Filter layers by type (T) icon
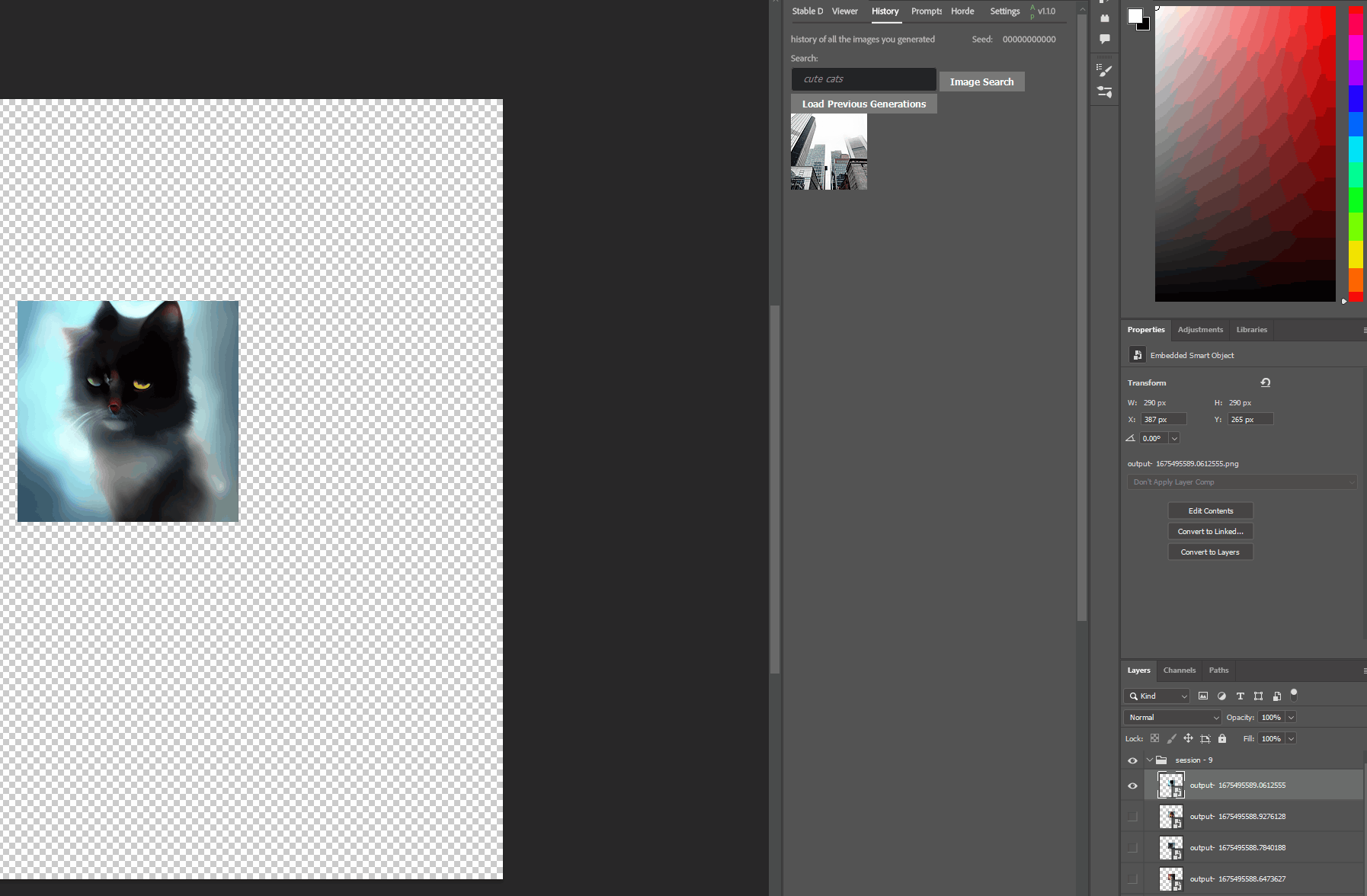Screen dimensions: 1367x896 (x=1240, y=696)
